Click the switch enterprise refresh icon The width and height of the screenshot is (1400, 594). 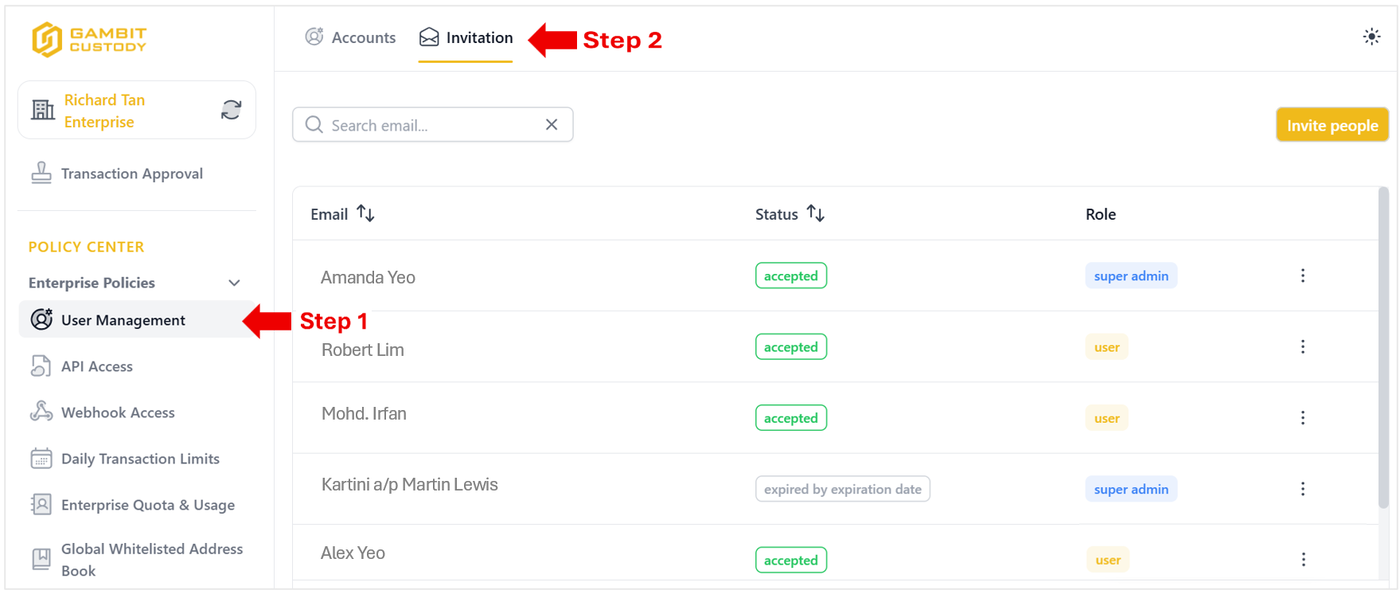(231, 110)
